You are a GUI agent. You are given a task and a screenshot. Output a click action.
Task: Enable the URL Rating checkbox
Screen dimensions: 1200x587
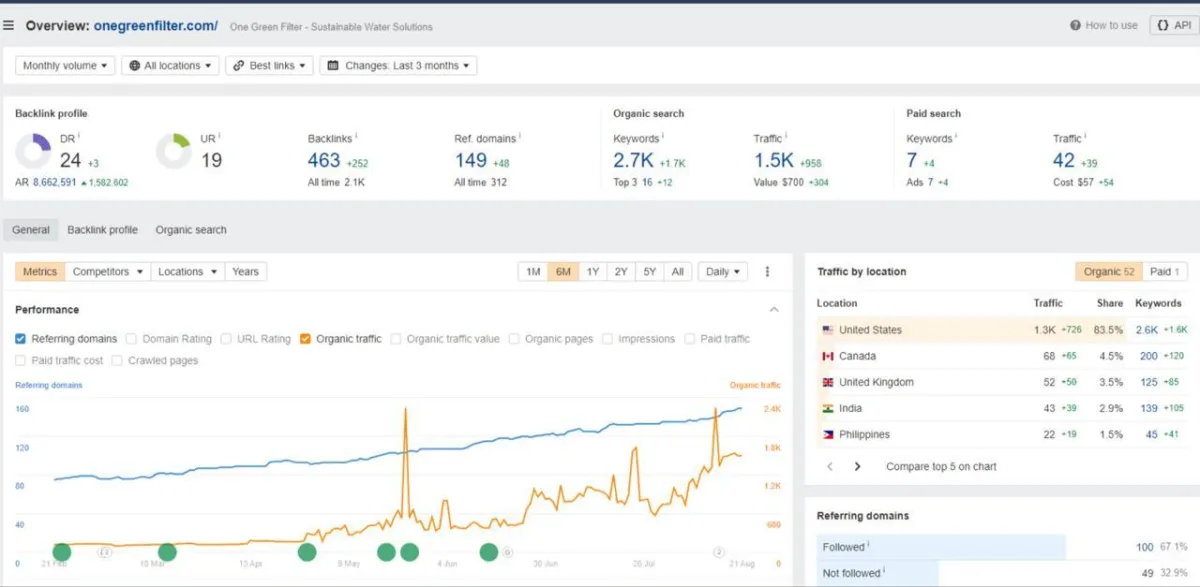226,339
